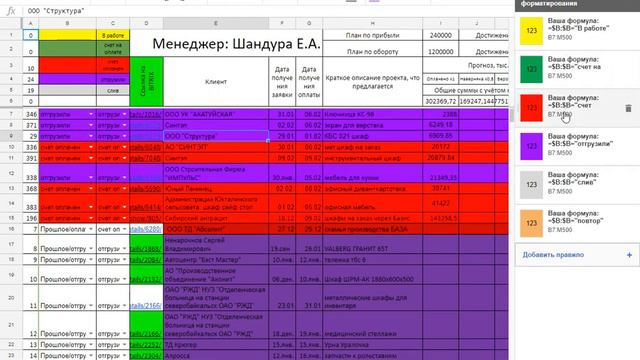
Task: Open column B dropdown in row 12
Action: [91, 178]
